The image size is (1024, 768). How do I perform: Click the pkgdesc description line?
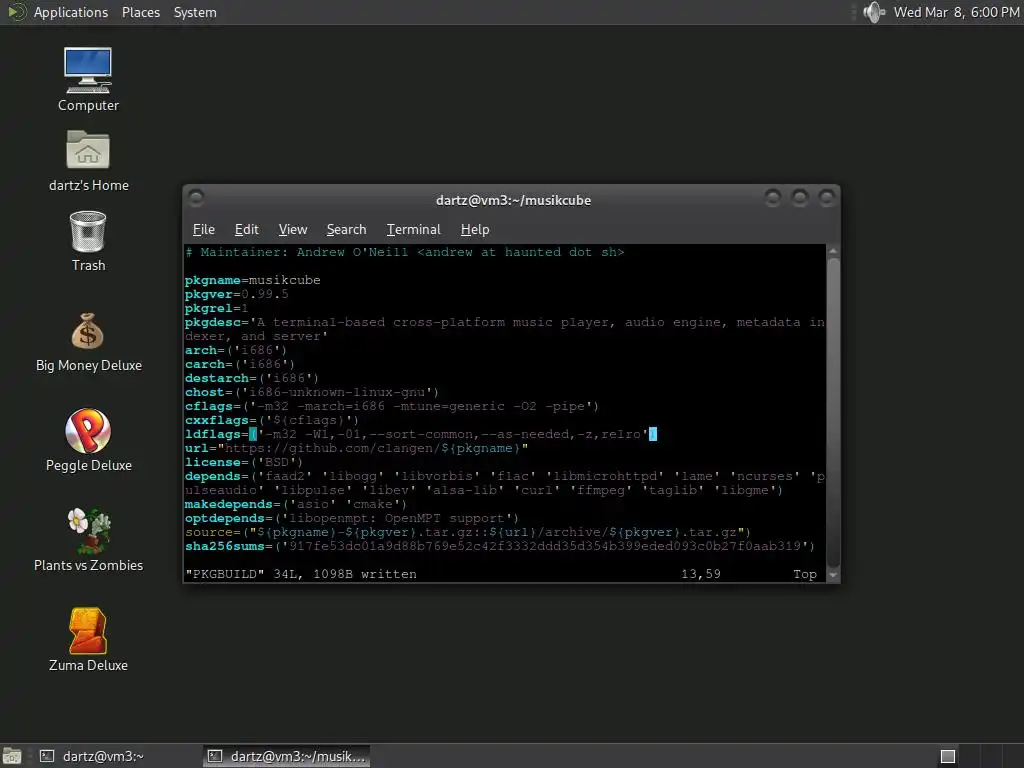click(504, 329)
